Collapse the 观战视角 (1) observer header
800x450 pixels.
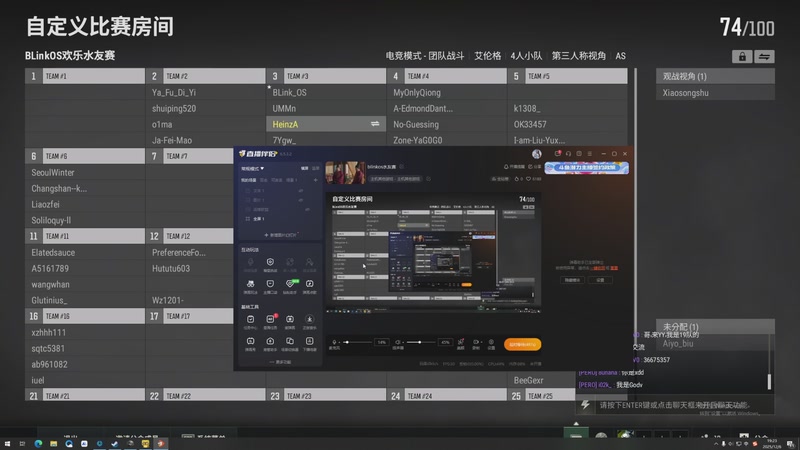coord(715,76)
